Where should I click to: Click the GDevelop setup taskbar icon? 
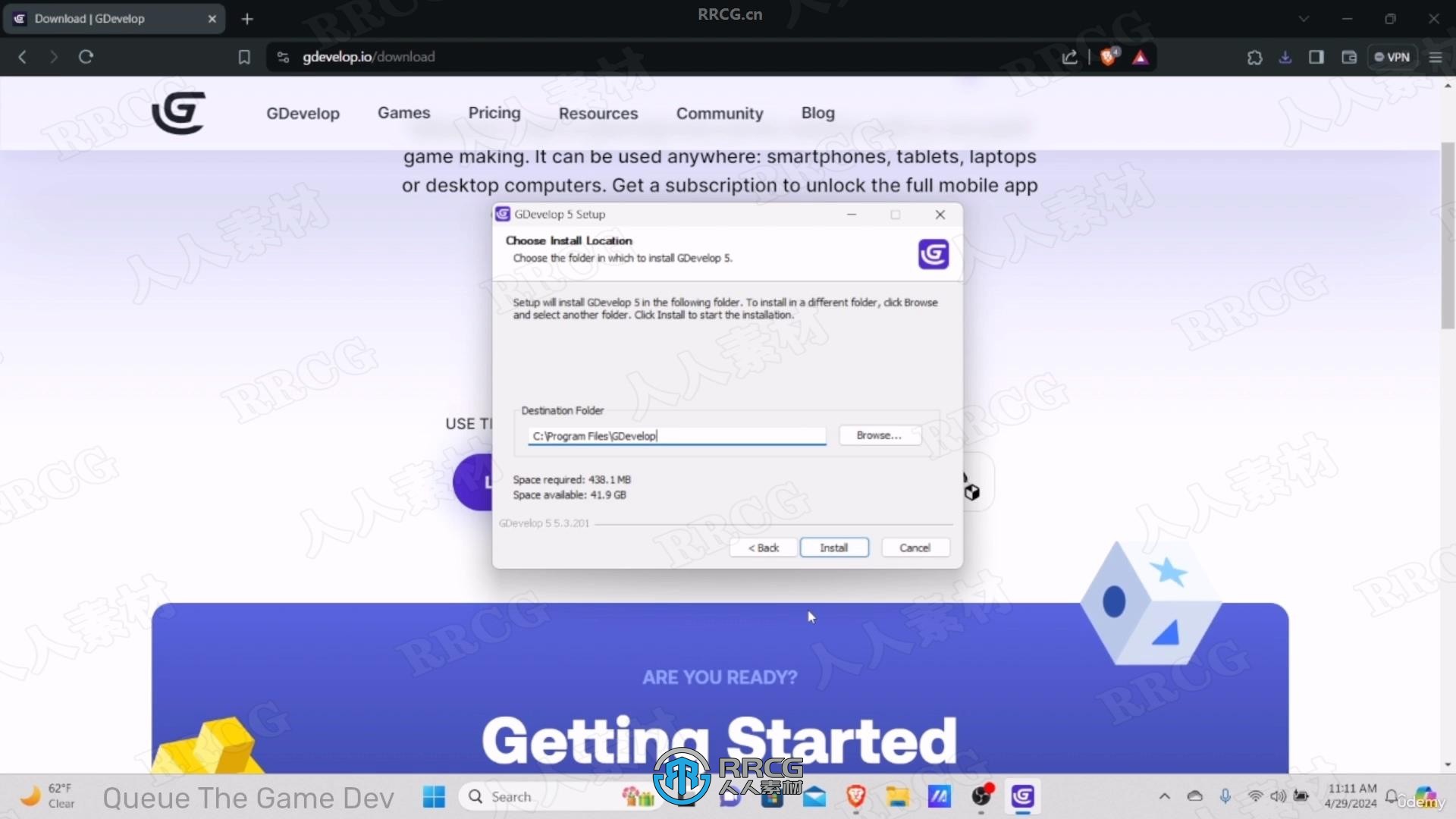1022,797
